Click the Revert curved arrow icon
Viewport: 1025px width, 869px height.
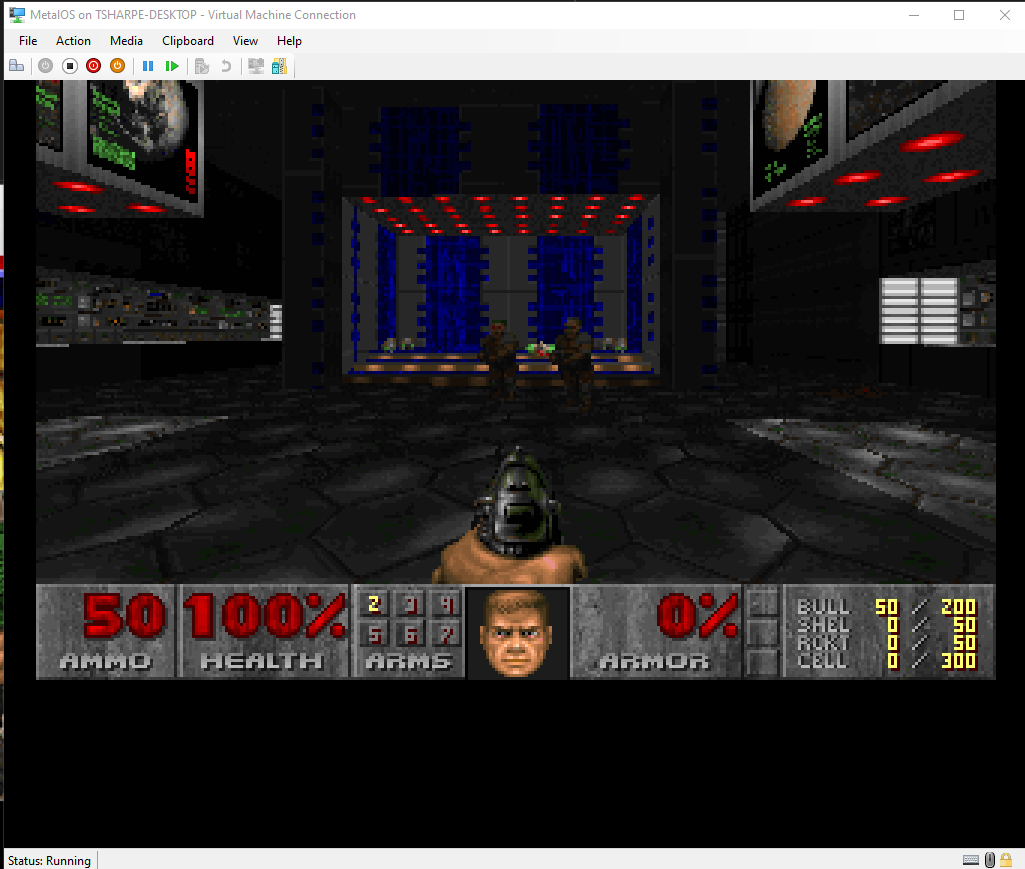point(226,66)
